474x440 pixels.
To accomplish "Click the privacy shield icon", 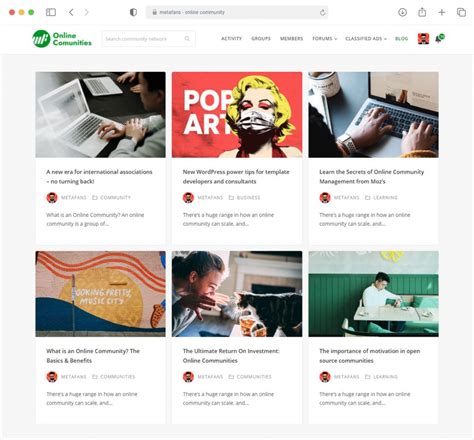I will (133, 12).
